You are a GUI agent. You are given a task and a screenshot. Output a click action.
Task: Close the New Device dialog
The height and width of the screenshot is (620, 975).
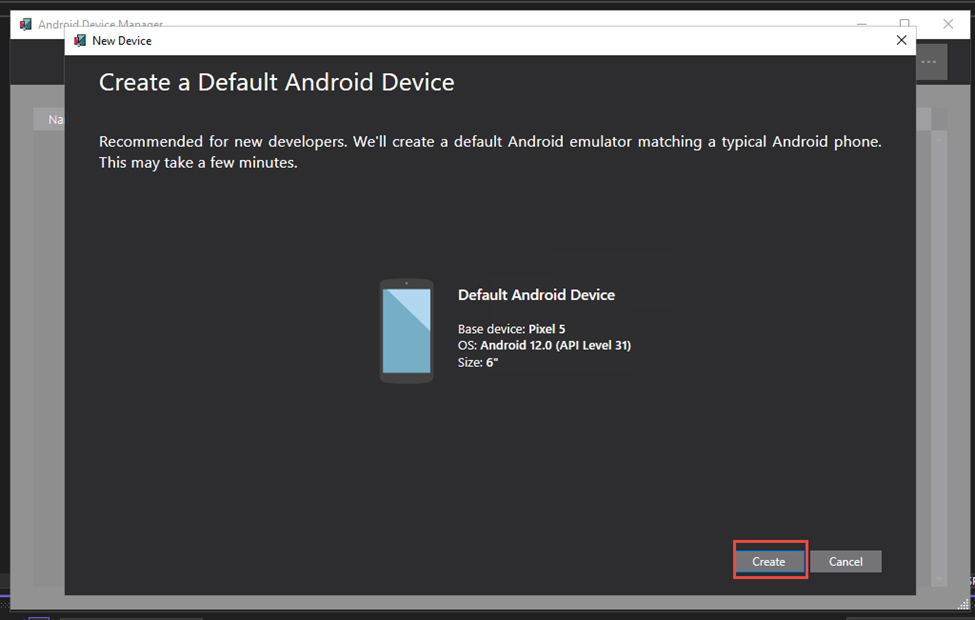901,40
